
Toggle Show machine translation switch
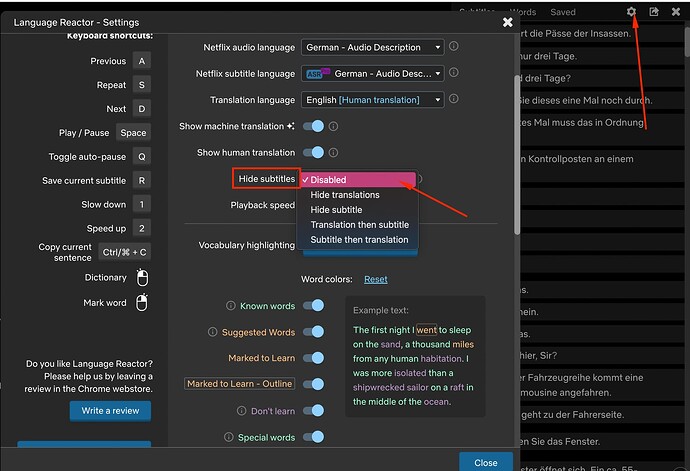tap(313, 127)
